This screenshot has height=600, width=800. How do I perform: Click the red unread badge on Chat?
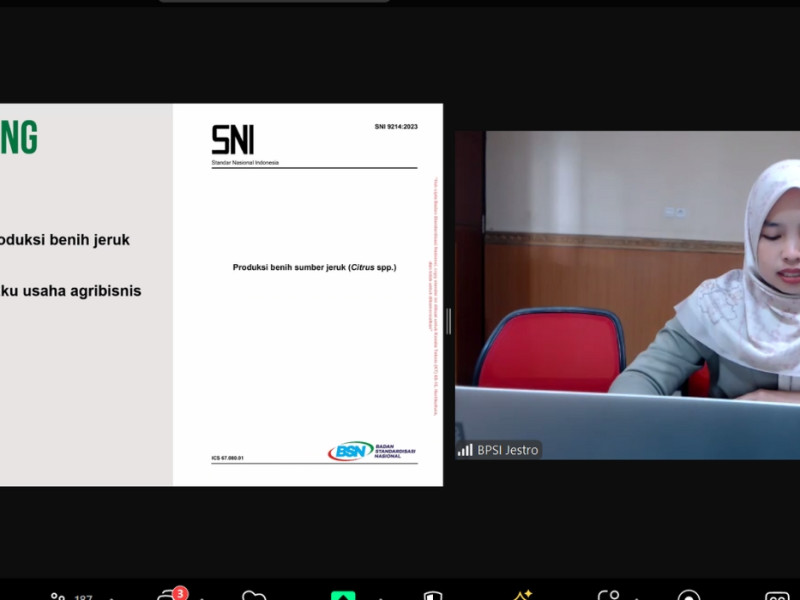pos(180,593)
